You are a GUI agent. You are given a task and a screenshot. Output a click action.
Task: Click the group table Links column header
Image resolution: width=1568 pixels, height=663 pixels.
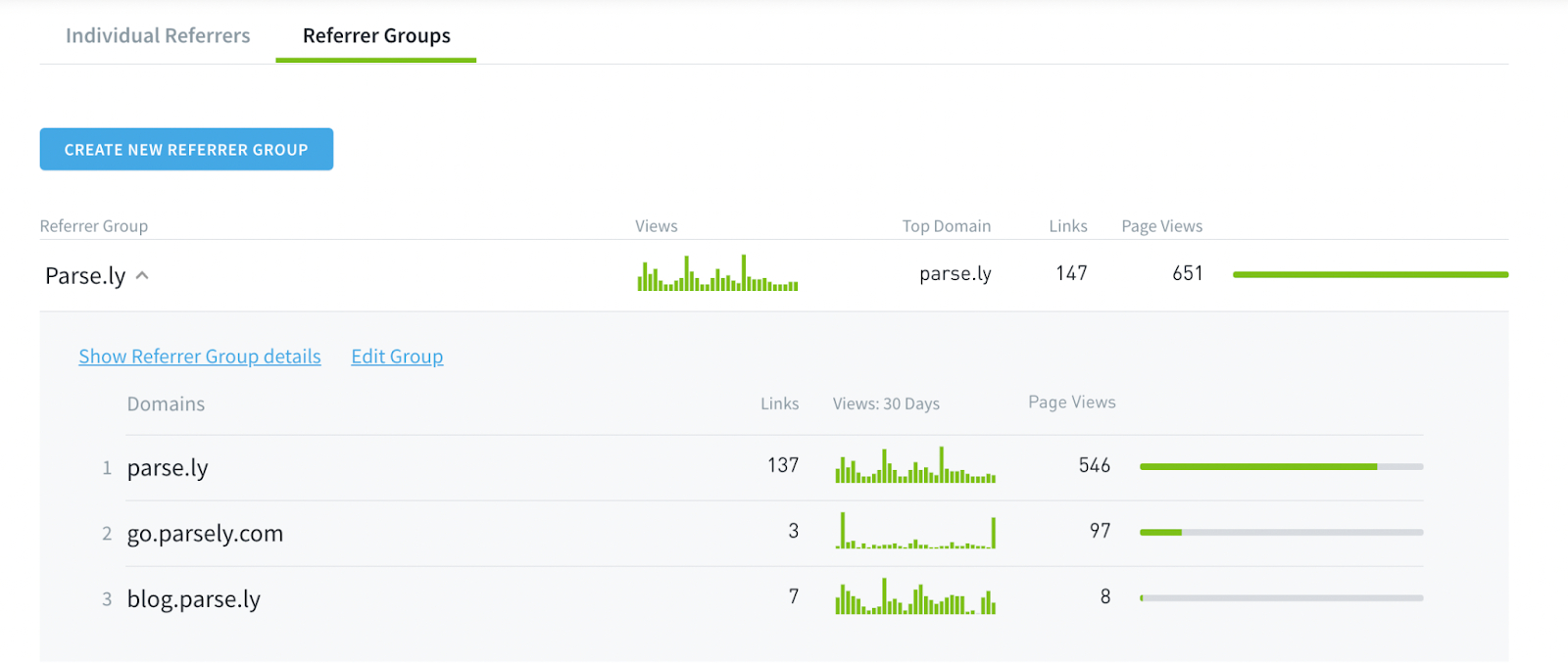(1068, 226)
